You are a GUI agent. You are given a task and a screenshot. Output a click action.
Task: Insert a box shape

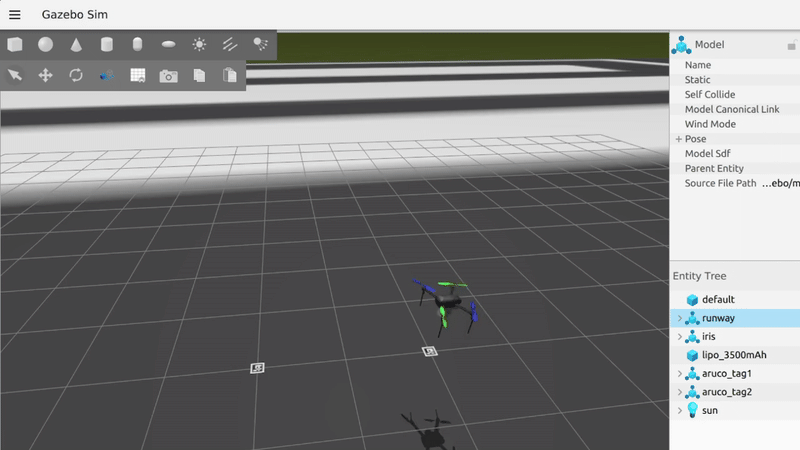point(15,44)
